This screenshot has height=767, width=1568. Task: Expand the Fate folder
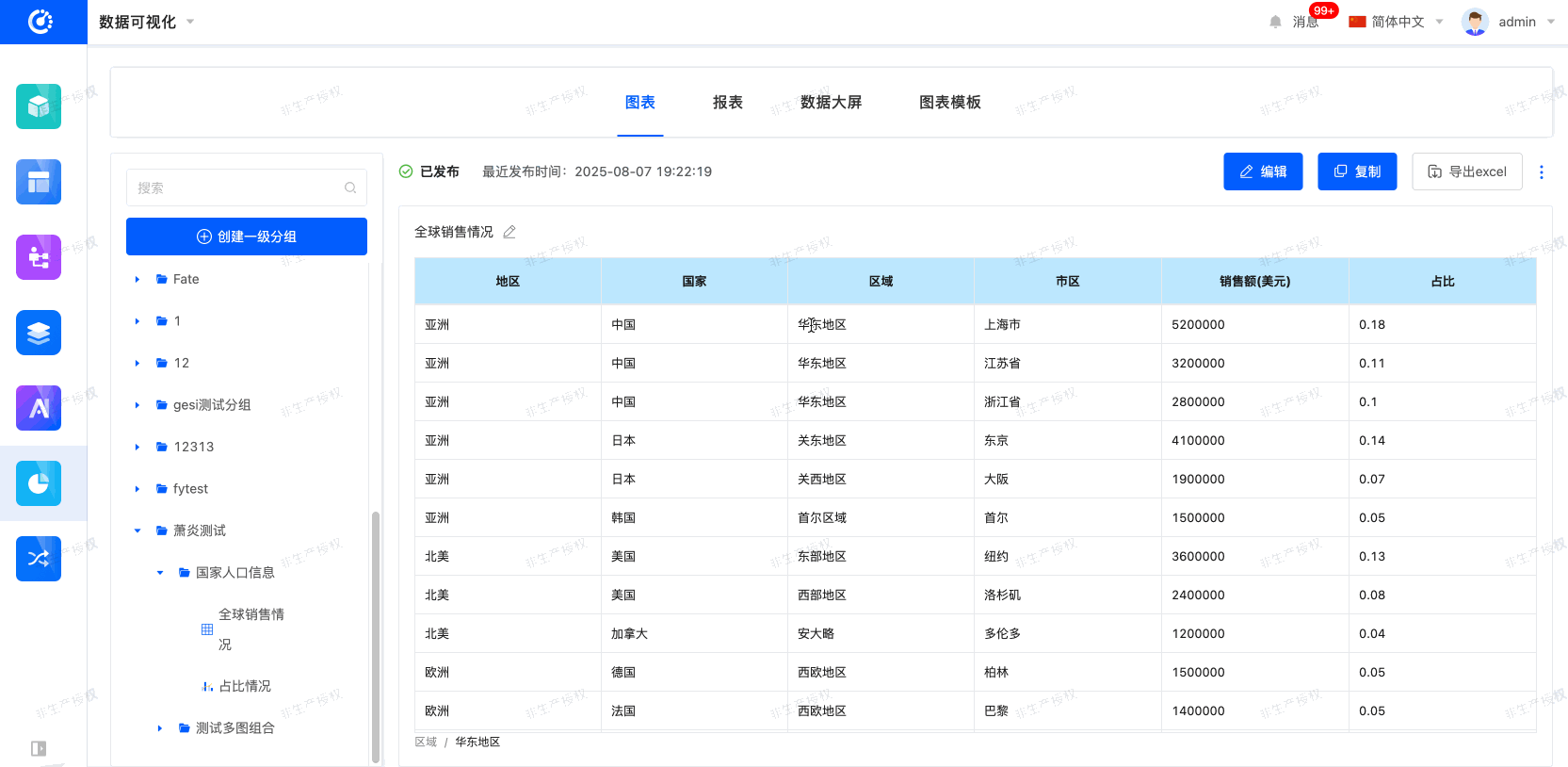point(137,280)
